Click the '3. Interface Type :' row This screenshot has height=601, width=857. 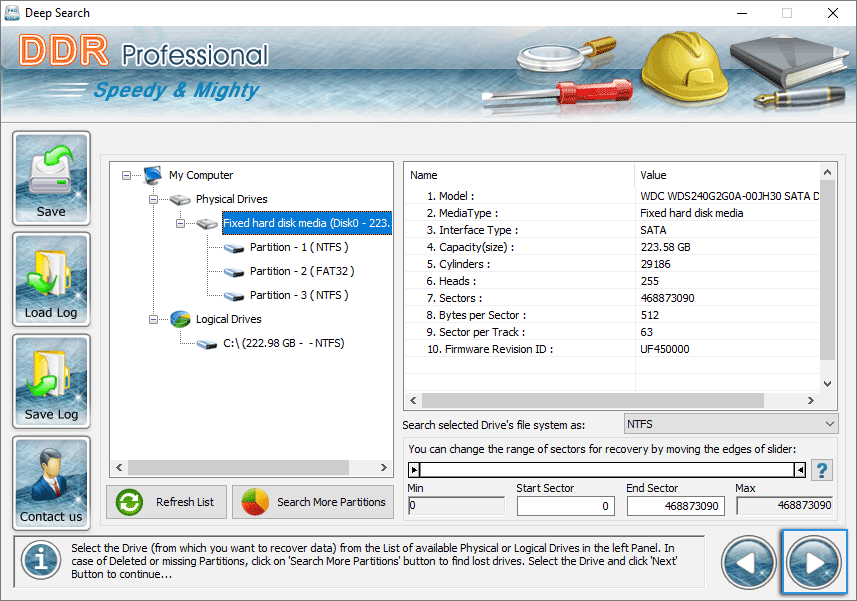pos(612,230)
